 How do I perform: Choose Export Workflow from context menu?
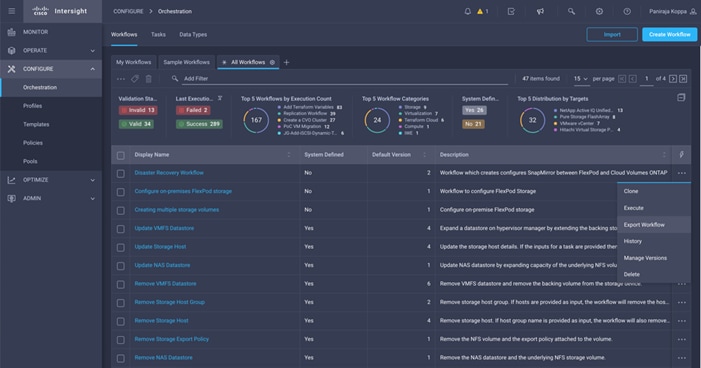tap(654, 225)
